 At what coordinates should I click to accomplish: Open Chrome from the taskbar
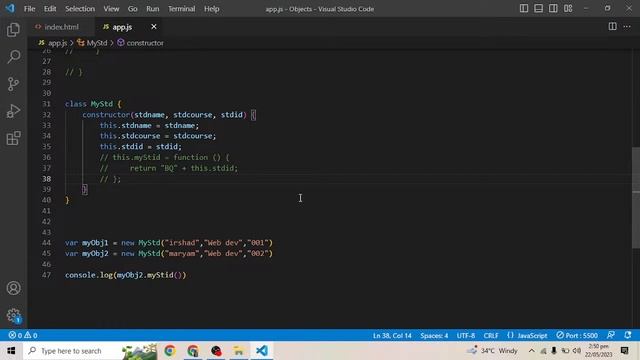pos(170,351)
